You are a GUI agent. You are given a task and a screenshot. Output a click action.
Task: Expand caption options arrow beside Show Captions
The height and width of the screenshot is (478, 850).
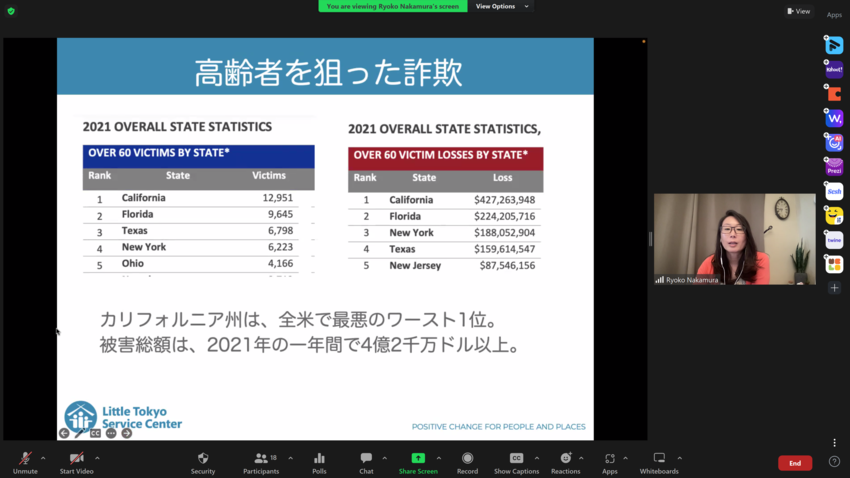click(537, 458)
